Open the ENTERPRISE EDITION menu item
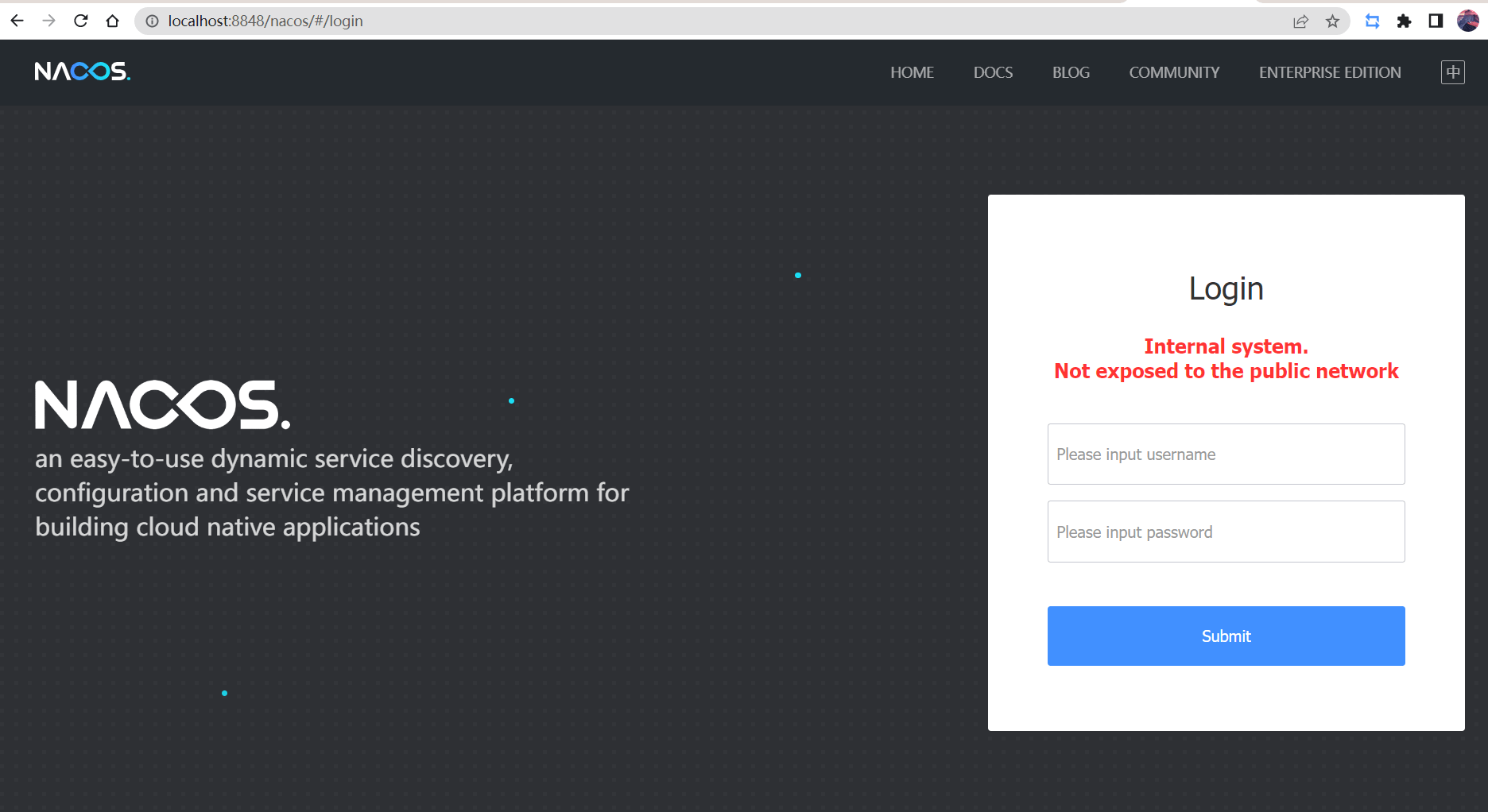Viewport: 1488px width, 812px height. pyautogui.click(x=1330, y=72)
